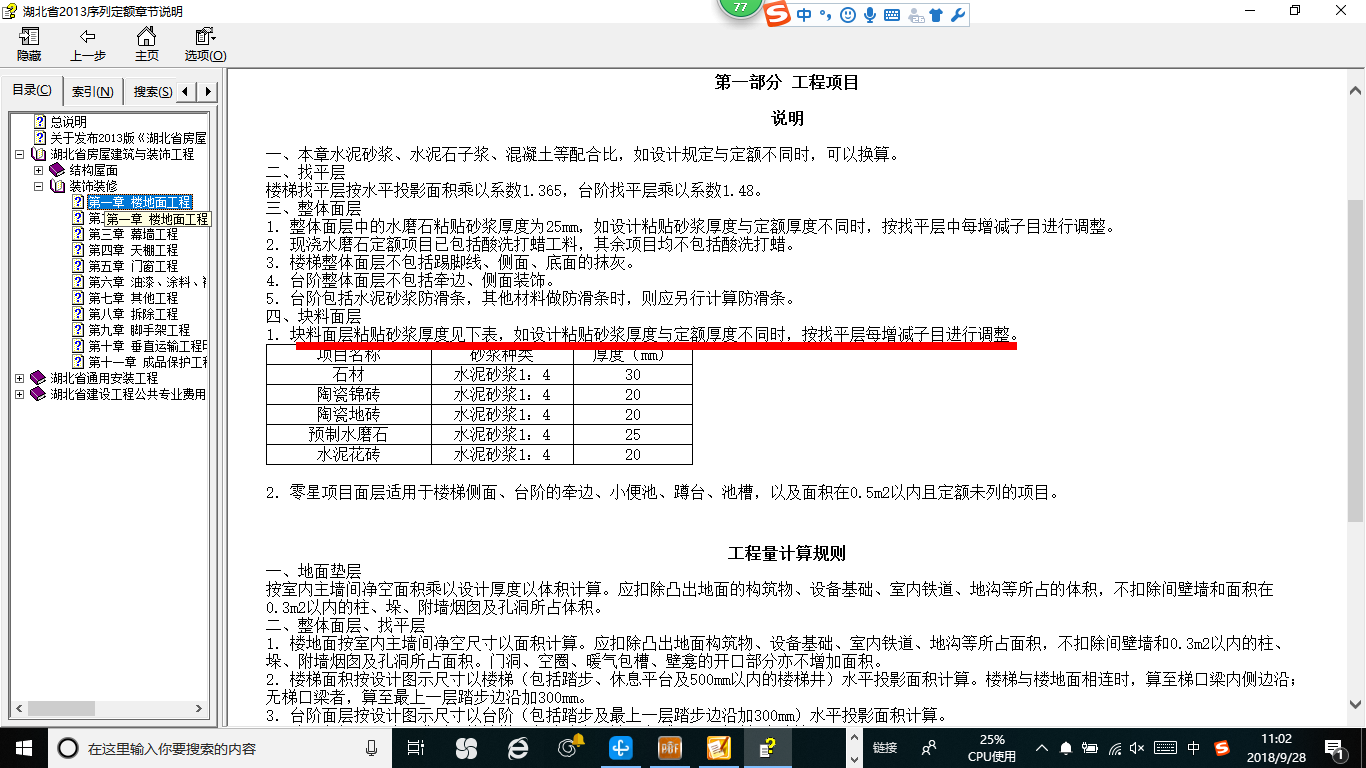Screen dimensions: 1366x768
Task: Go back with the 上一步 button
Action: click(88, 44)
